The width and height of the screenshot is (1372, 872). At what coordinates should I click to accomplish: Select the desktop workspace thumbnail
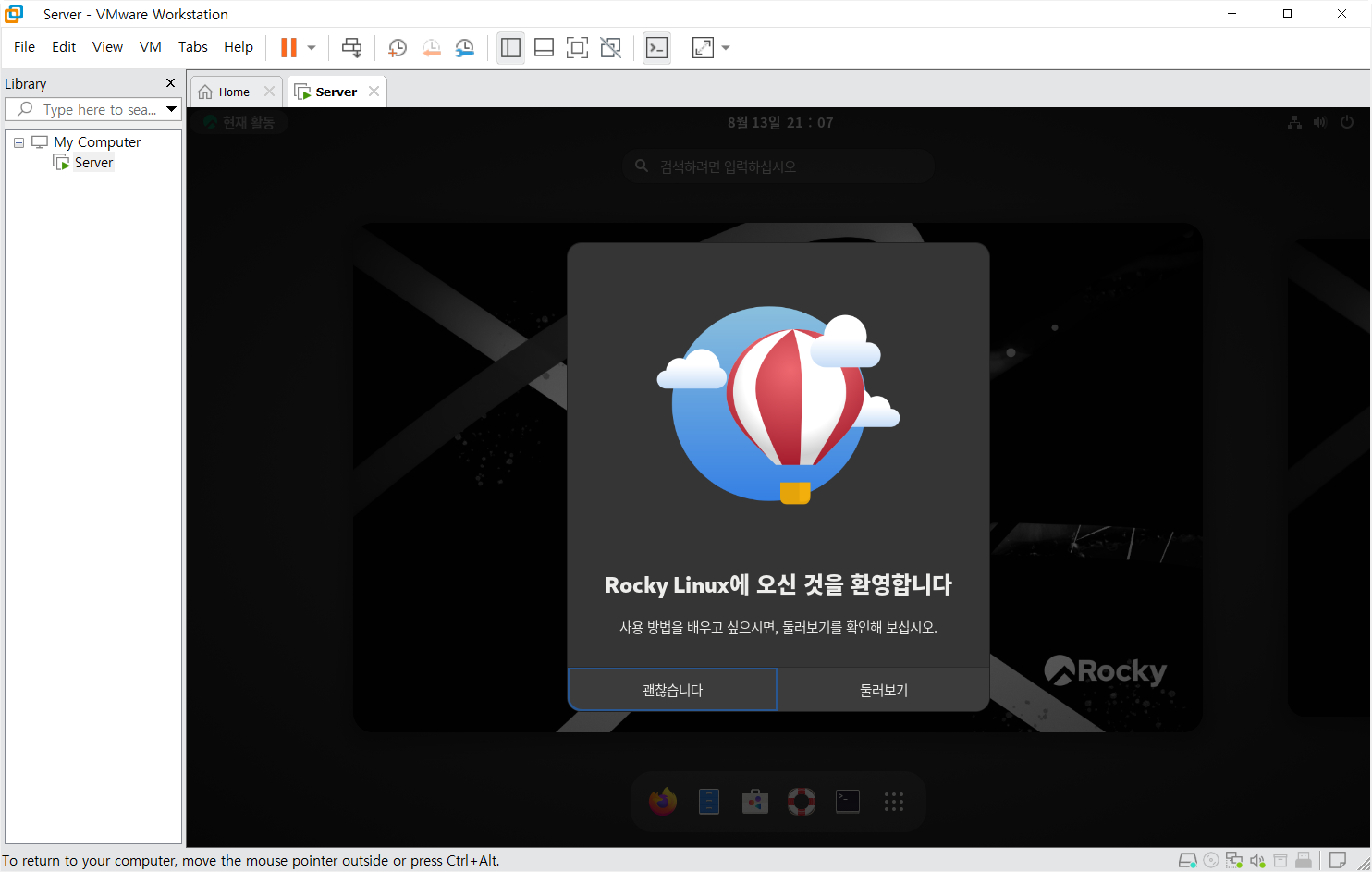coord(778,477)
